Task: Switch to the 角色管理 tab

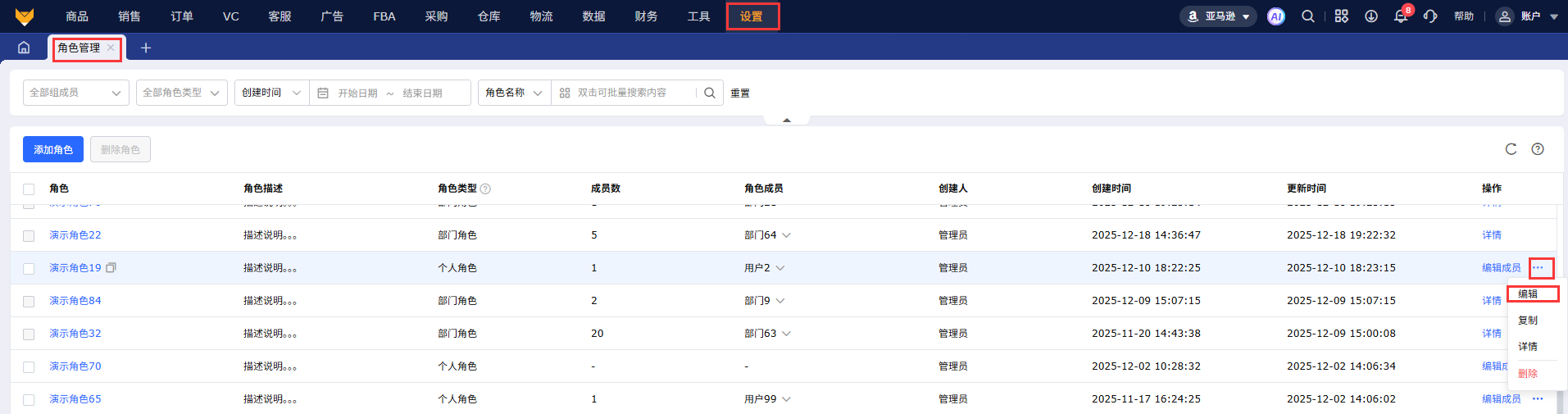Action: click(79, 48)
